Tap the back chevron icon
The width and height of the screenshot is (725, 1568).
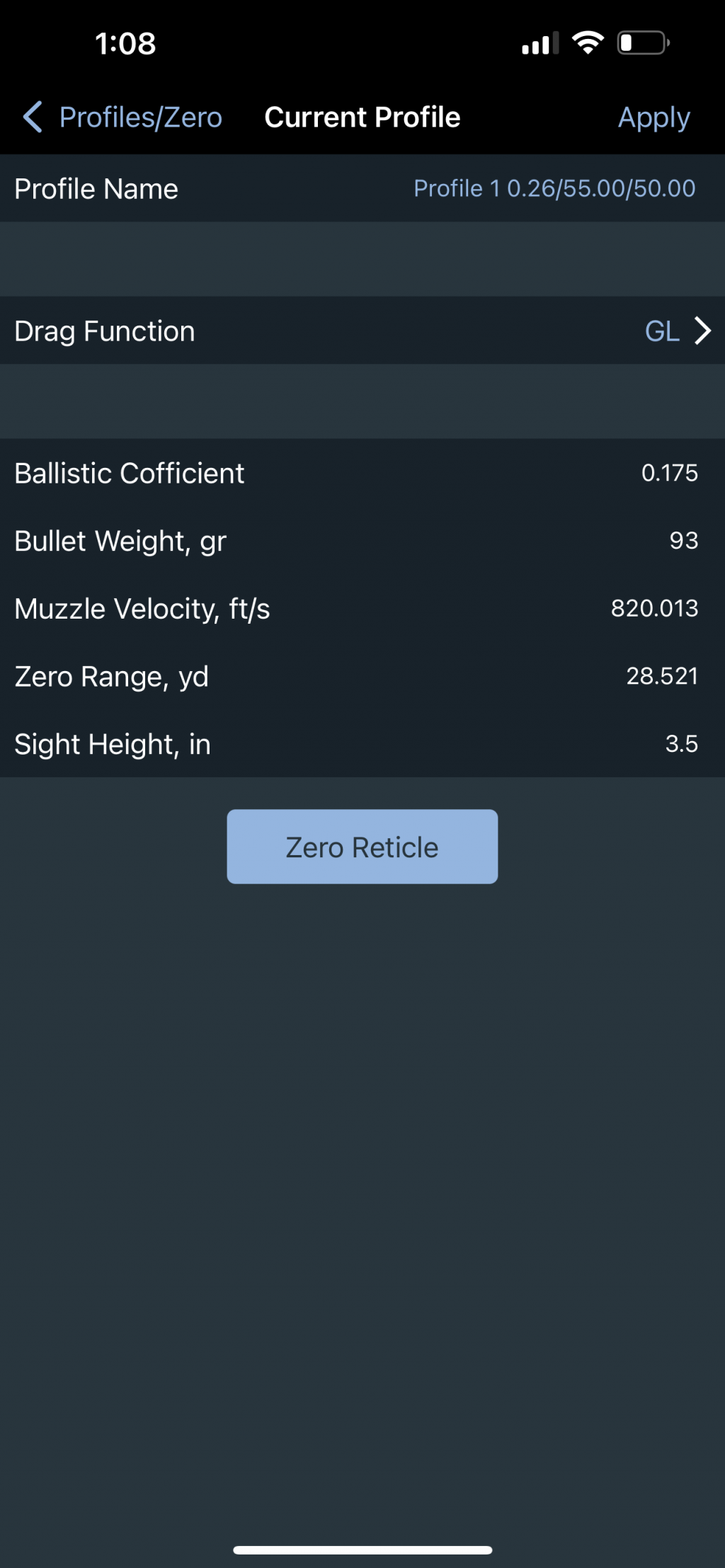[x=33, y=117]
